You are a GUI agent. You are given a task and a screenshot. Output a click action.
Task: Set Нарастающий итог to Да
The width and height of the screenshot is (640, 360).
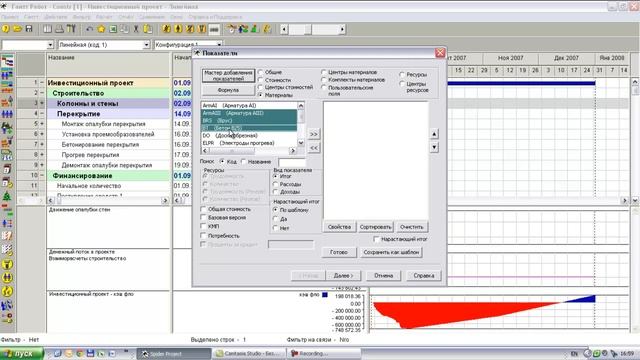pyautogui.click(x=276, y=219)
